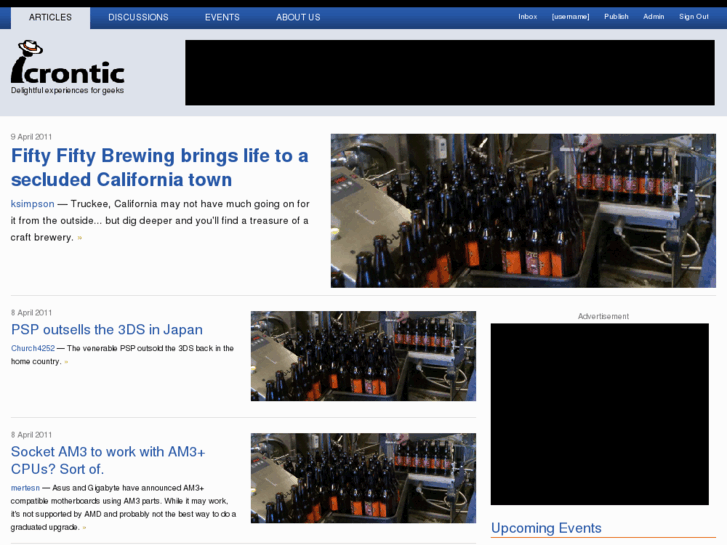727x545 pixels.
Task: Click the 8 April 2011 date above Socket AM3
Action: [x=32, y=435]
